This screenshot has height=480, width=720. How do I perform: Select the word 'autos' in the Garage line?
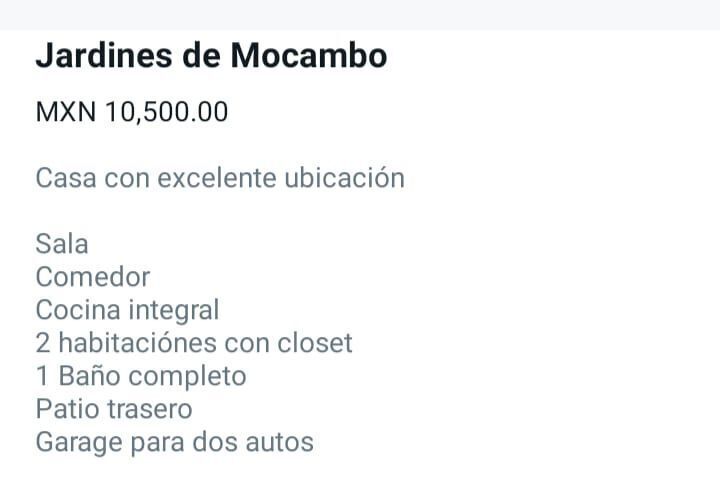(x=279, y=443)
